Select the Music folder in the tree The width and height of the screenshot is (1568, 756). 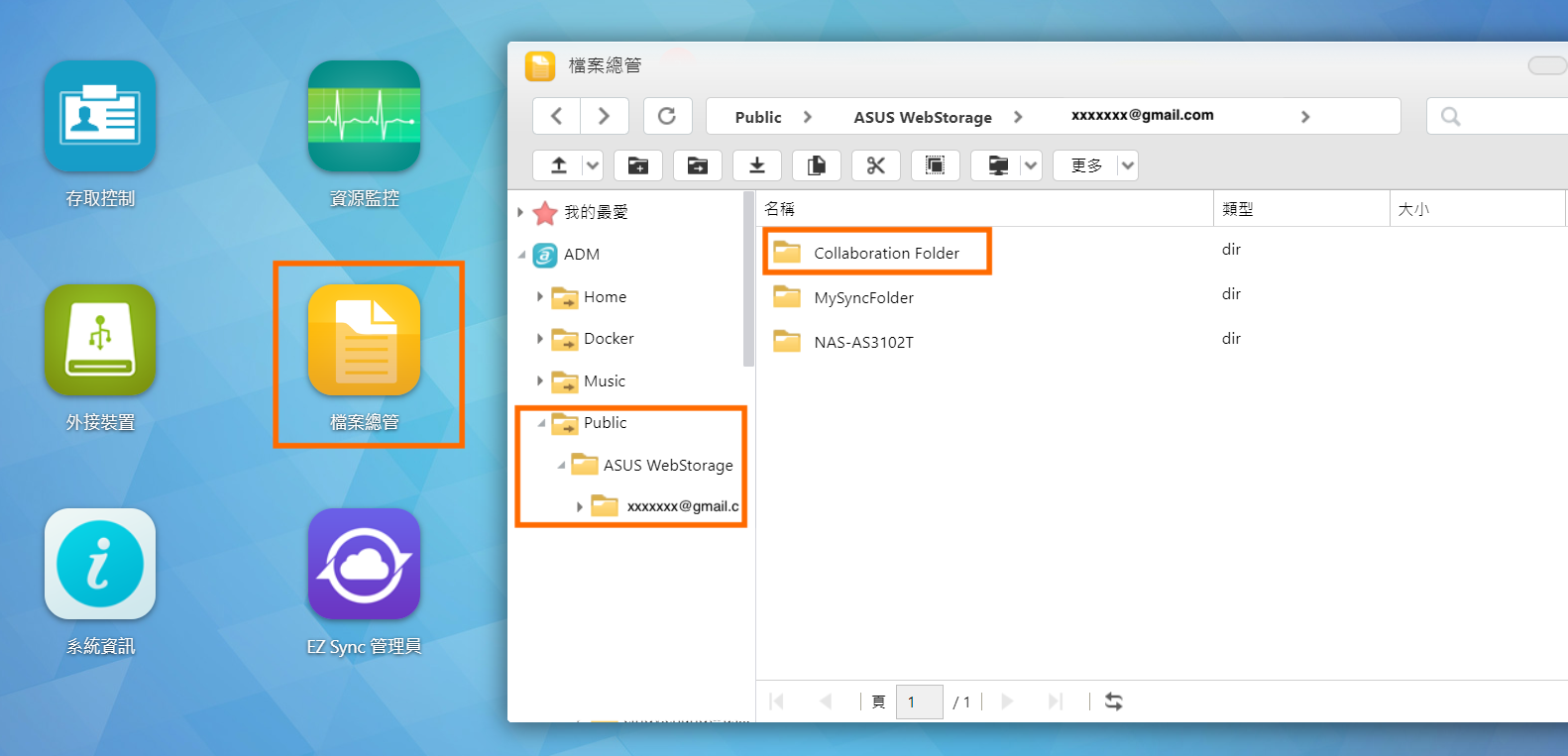[605, 381]
